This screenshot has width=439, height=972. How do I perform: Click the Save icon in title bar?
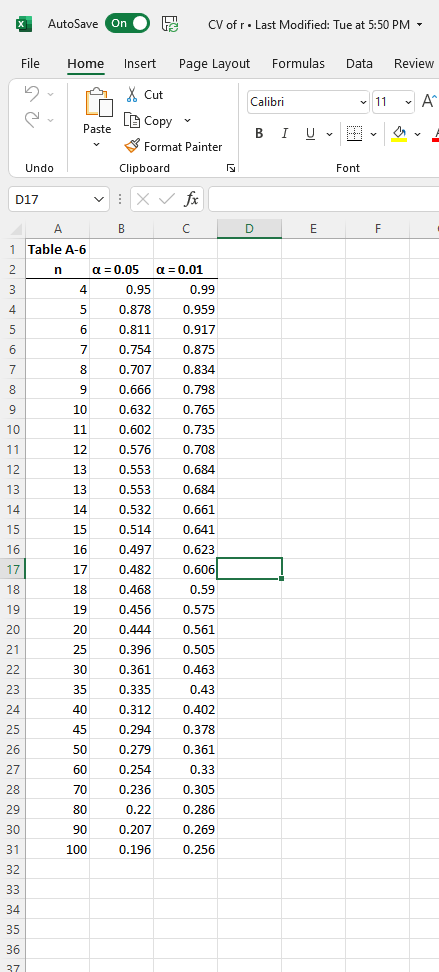coord(170,24)
